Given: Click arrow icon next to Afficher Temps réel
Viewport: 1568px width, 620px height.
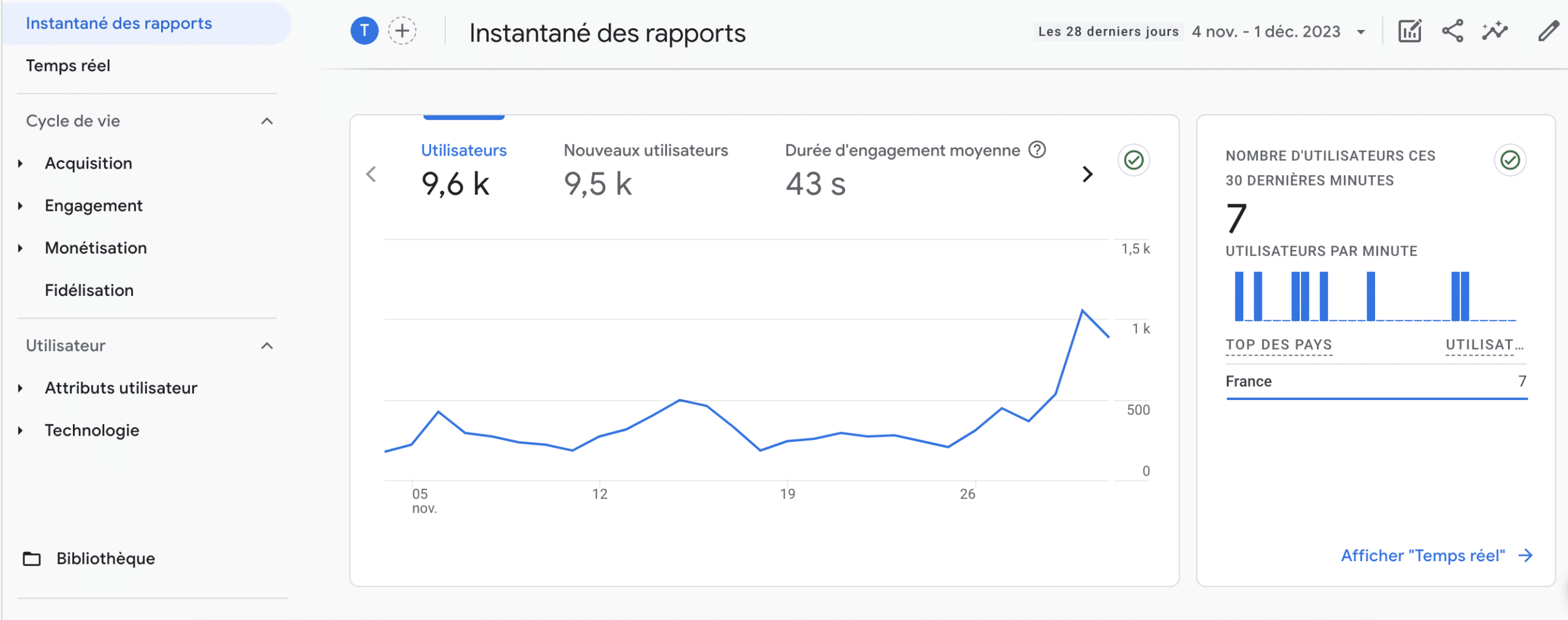Looking at the screenshot, I should coord(1526,555).
